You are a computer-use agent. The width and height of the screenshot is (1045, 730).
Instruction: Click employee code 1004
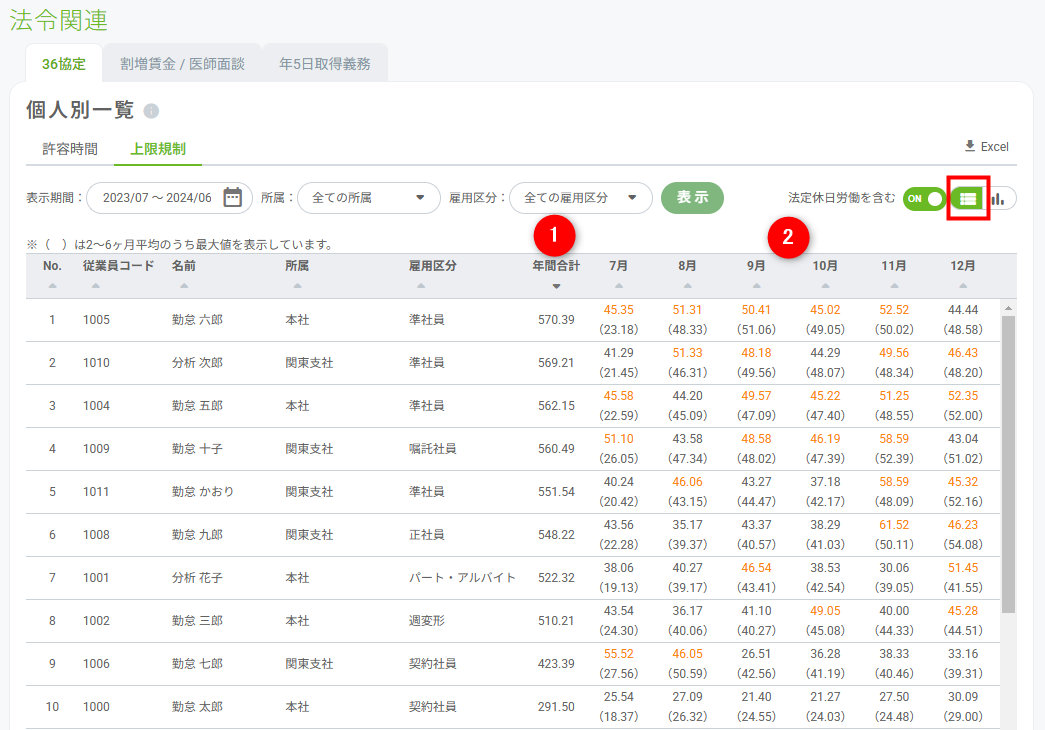click(x=97, y=406)
